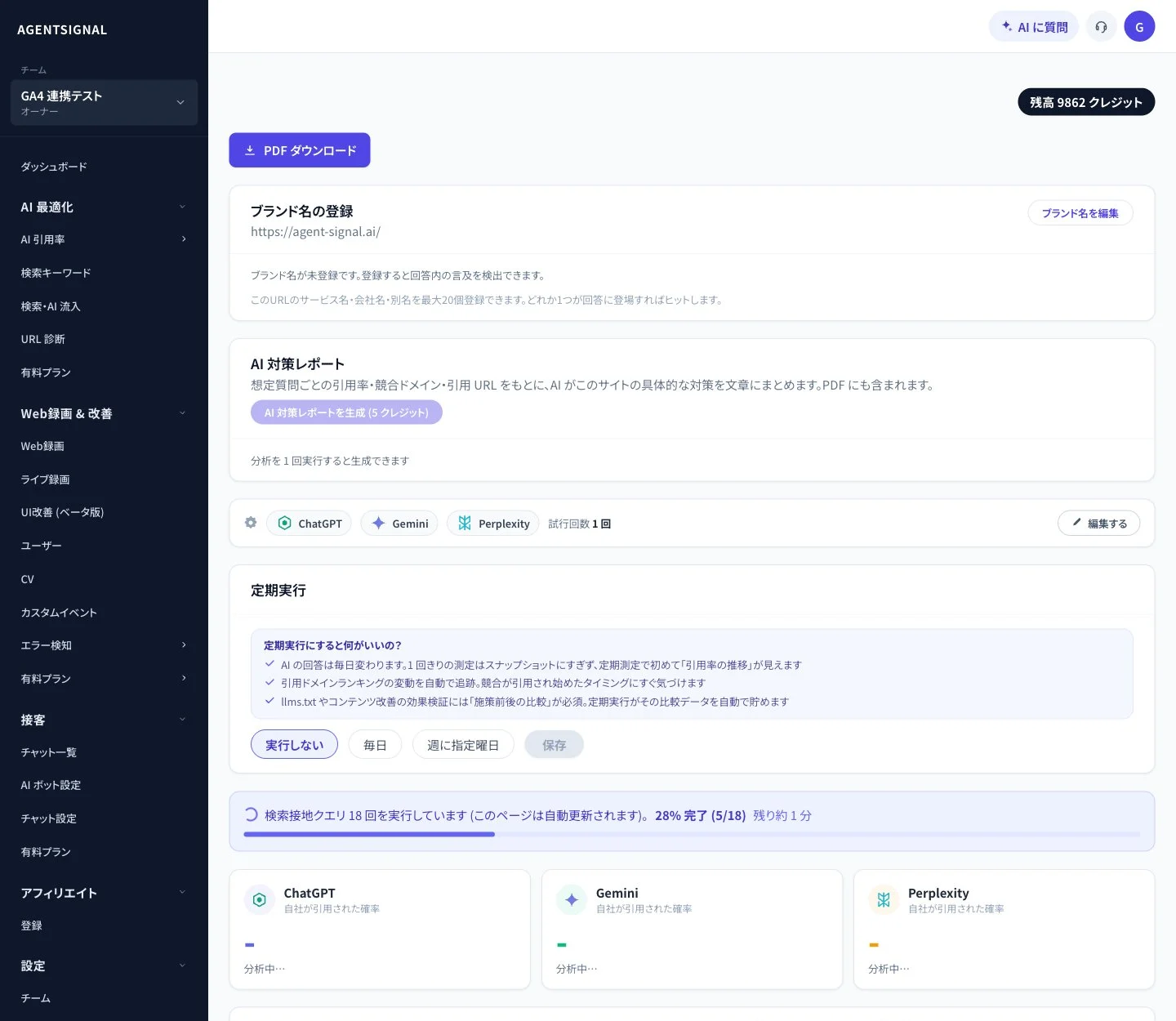The width and height of the screenshot is (1176, 1021).
Task: Click the AI に質問 button
Action: [x=1034, y=27]
